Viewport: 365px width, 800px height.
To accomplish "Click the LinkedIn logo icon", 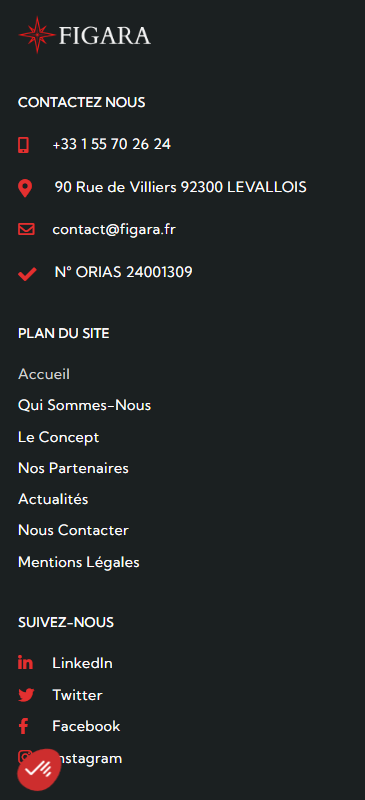I will tap(26, 663).
